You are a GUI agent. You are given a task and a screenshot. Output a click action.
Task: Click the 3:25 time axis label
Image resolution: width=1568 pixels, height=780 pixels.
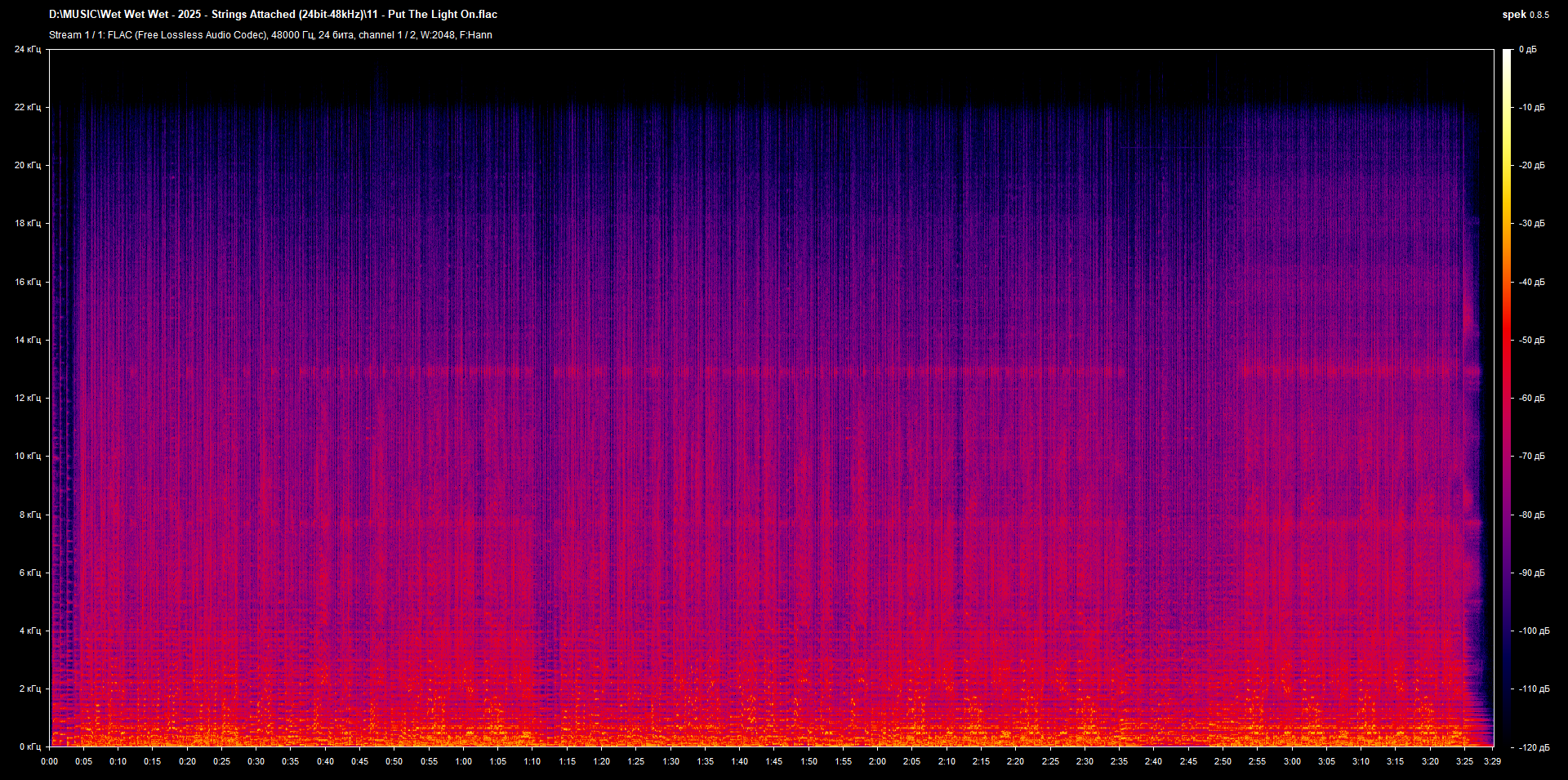(x=1464, y=761)
